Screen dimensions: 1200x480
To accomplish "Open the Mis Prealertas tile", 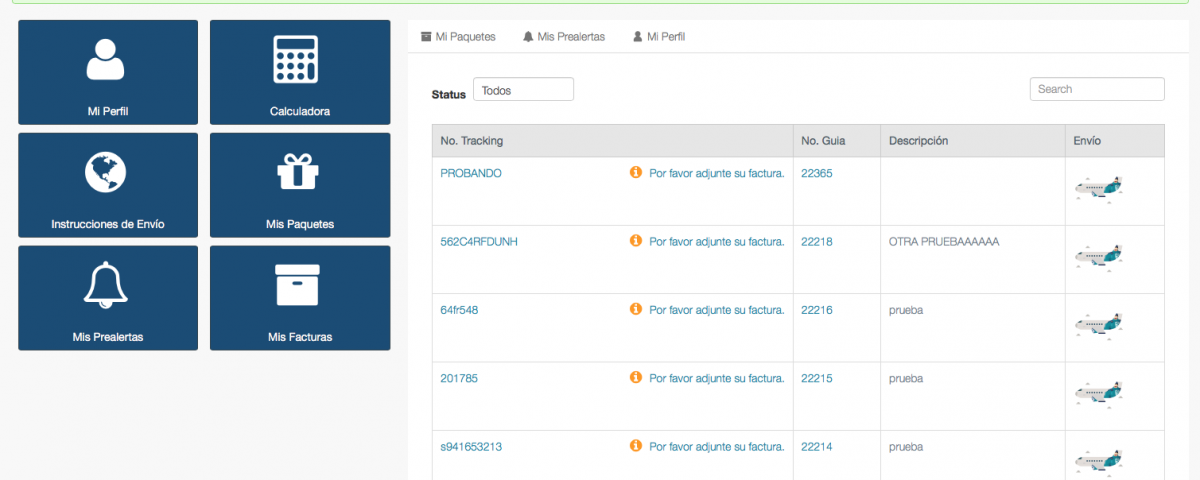I will coord(108,298).
